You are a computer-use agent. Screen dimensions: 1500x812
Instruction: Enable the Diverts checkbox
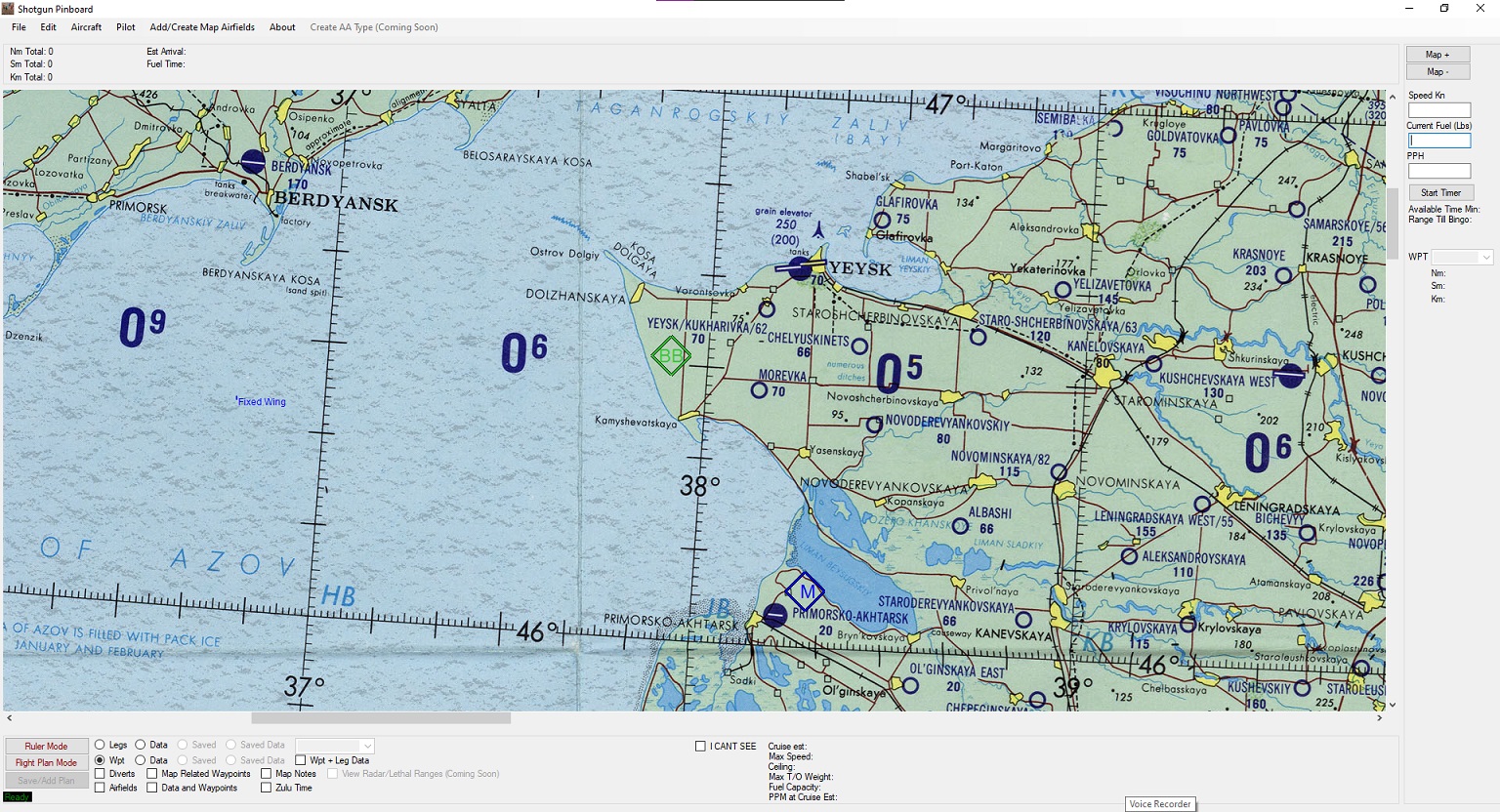100,774
